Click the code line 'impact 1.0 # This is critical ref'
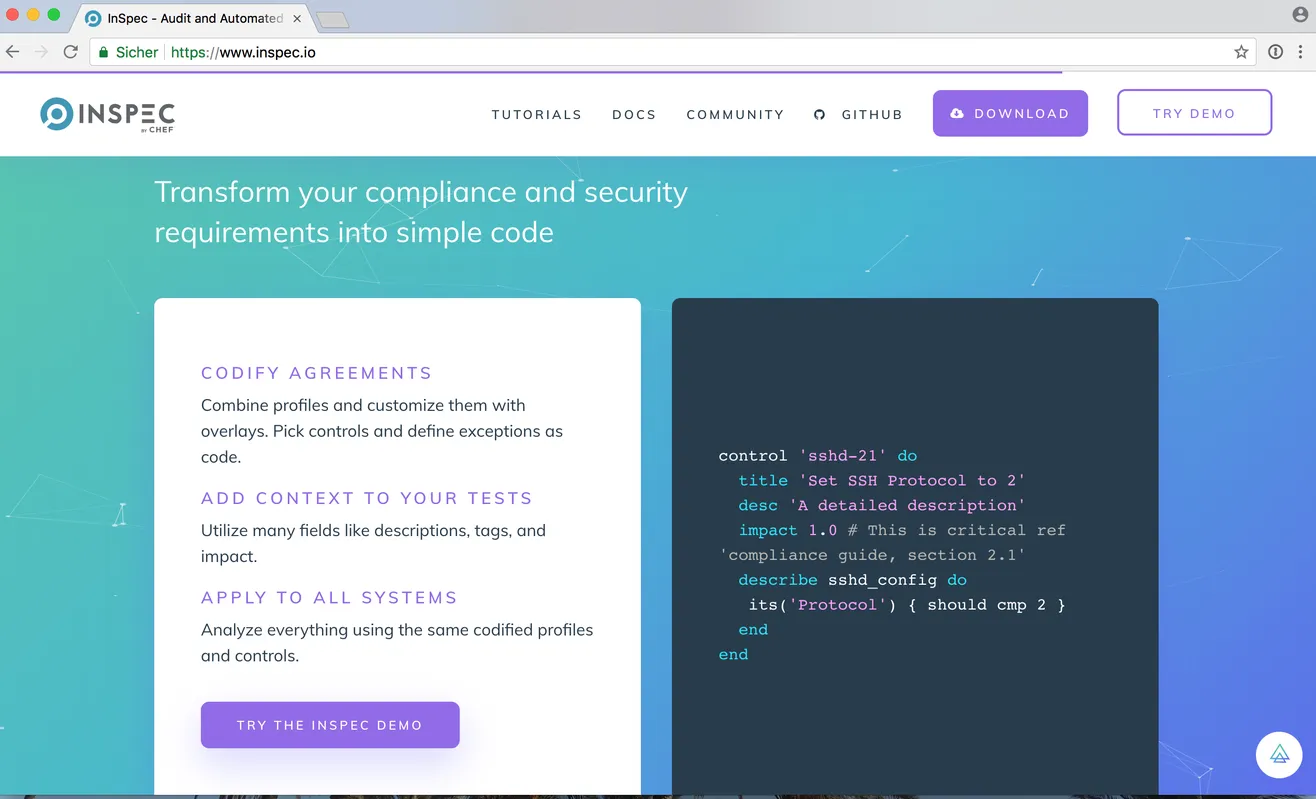The width and height of the screenshot is (1316, 799). 902,530
